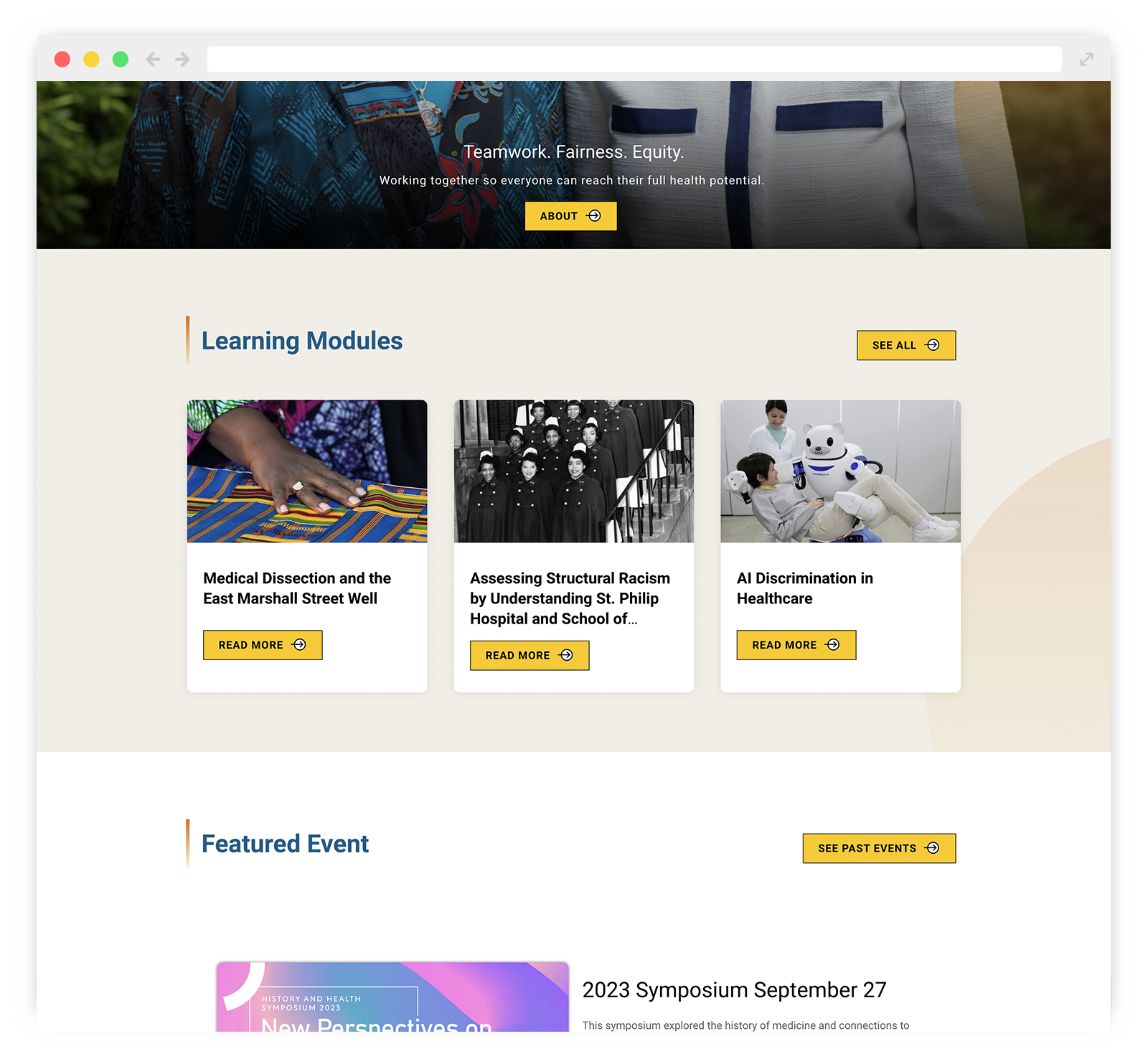
Task: Click Read More under Assessing Structural Racism
Action: point(530,656)
